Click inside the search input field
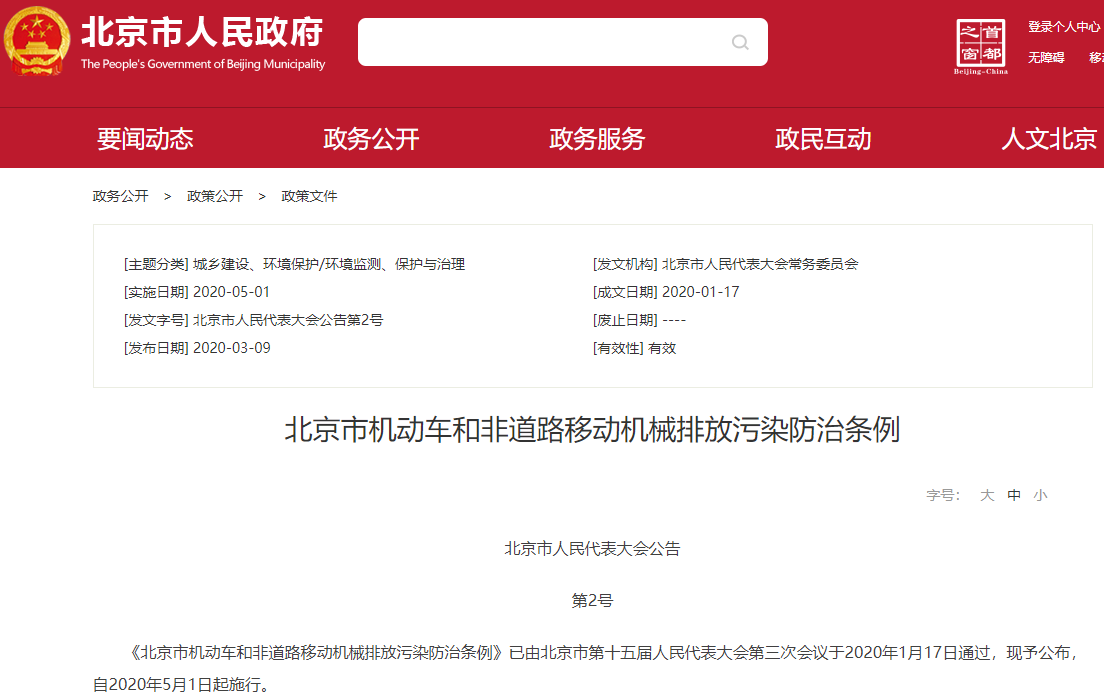Viewport: 1104px width, 699px height. pos(550,42)
